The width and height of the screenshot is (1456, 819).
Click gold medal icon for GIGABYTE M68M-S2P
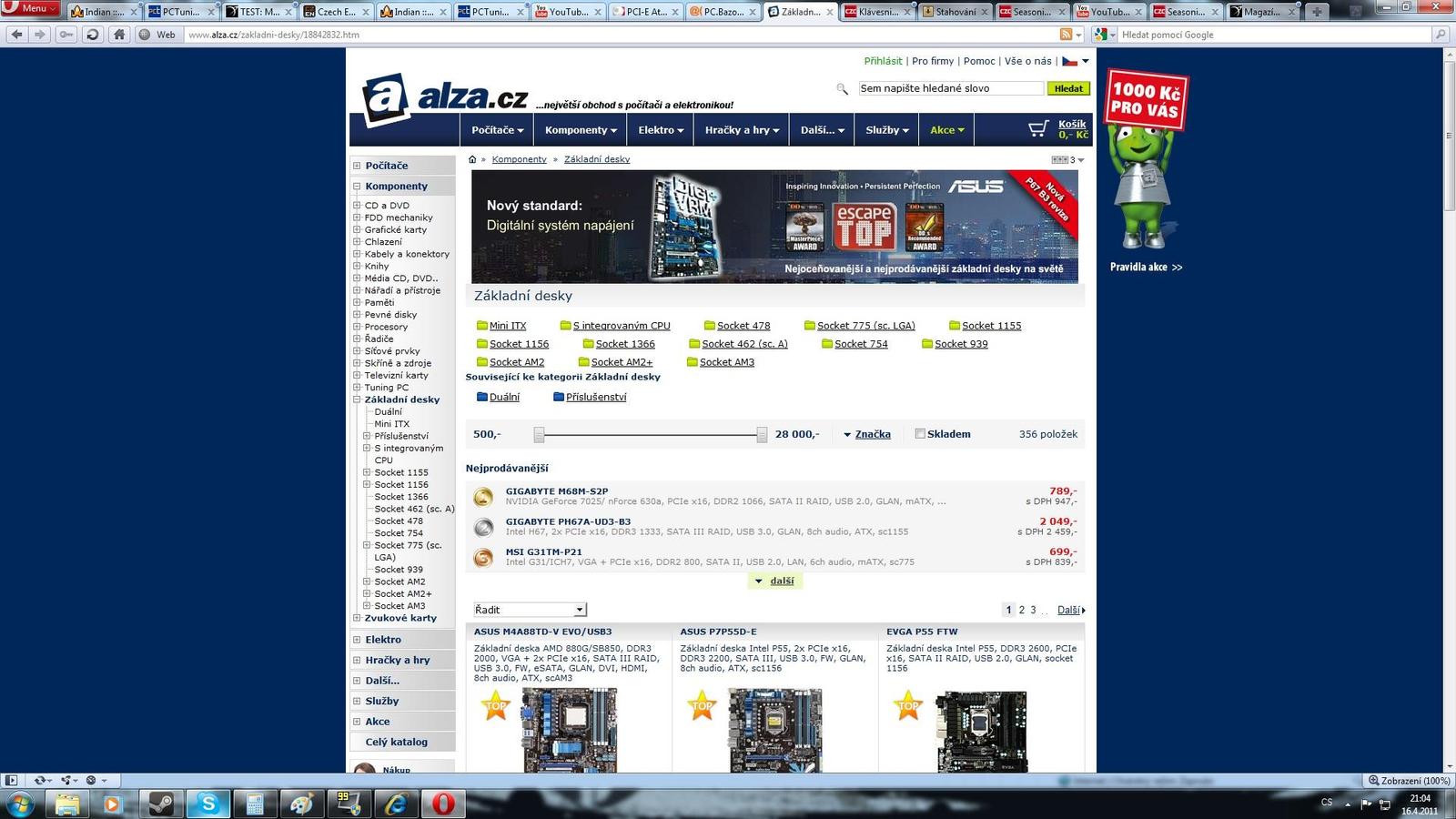(483, 497)
